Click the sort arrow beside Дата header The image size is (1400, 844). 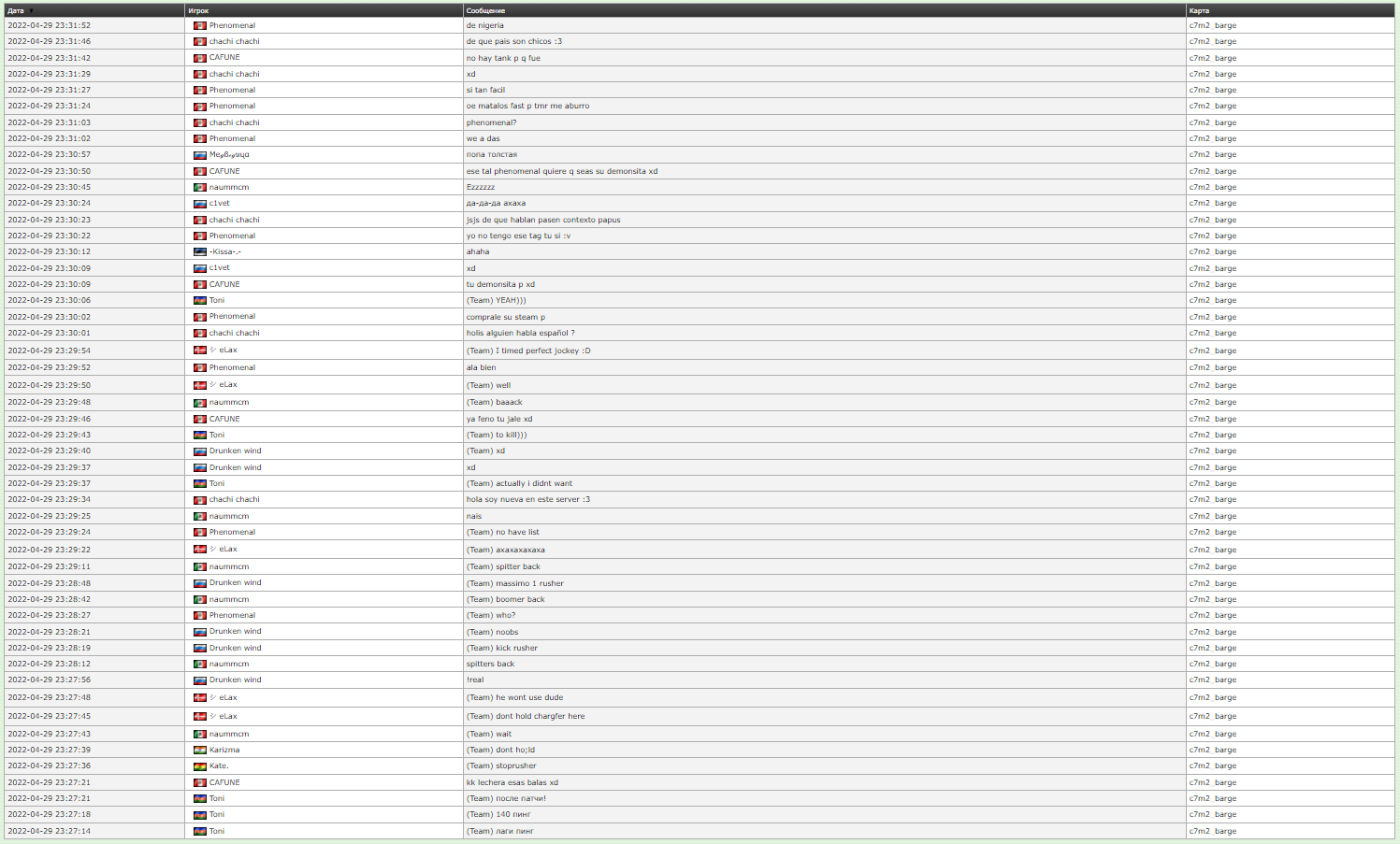[31, 11]
